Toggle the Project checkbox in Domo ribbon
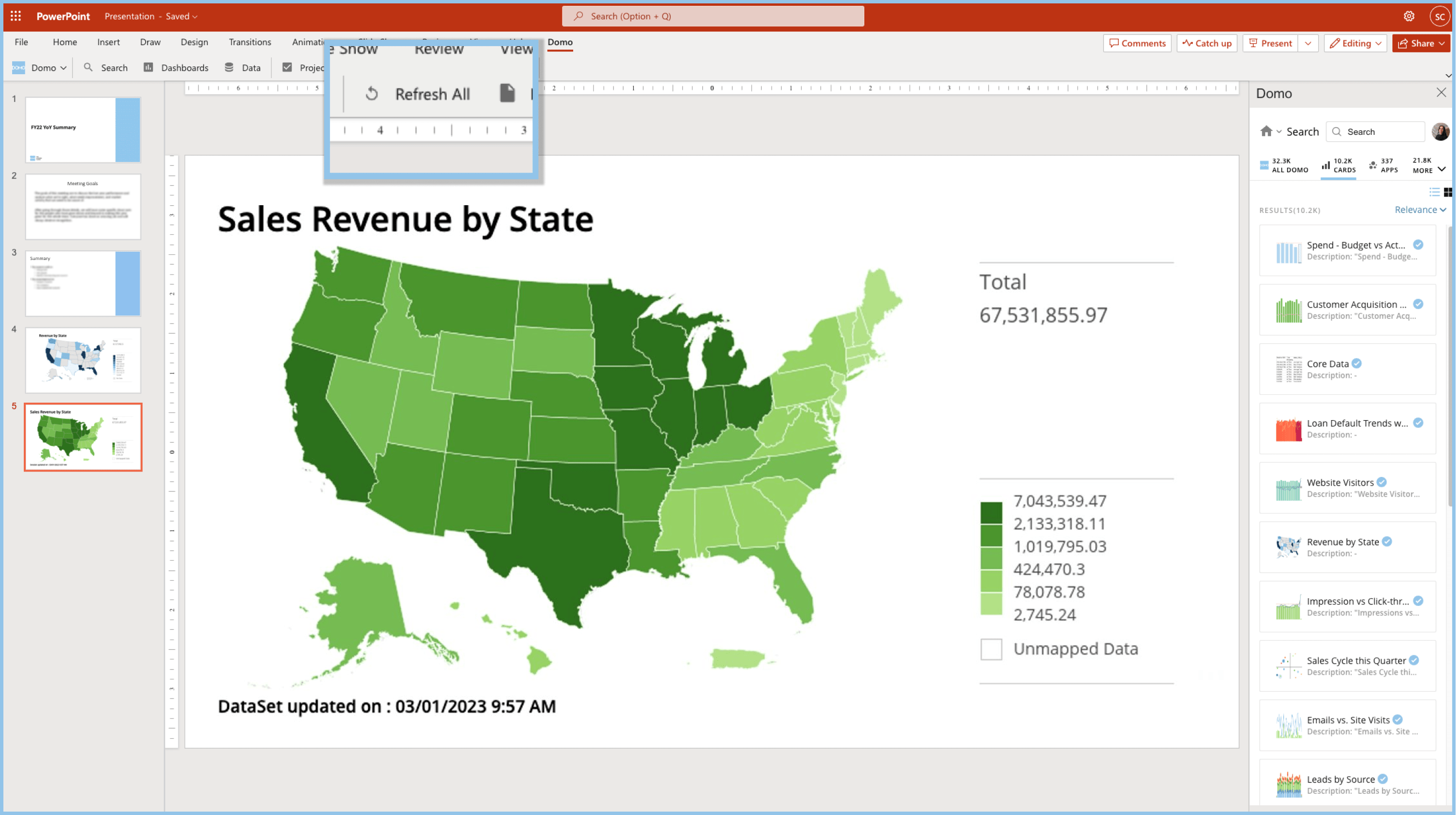1456x815 pixels. click(x=287, y=68)
